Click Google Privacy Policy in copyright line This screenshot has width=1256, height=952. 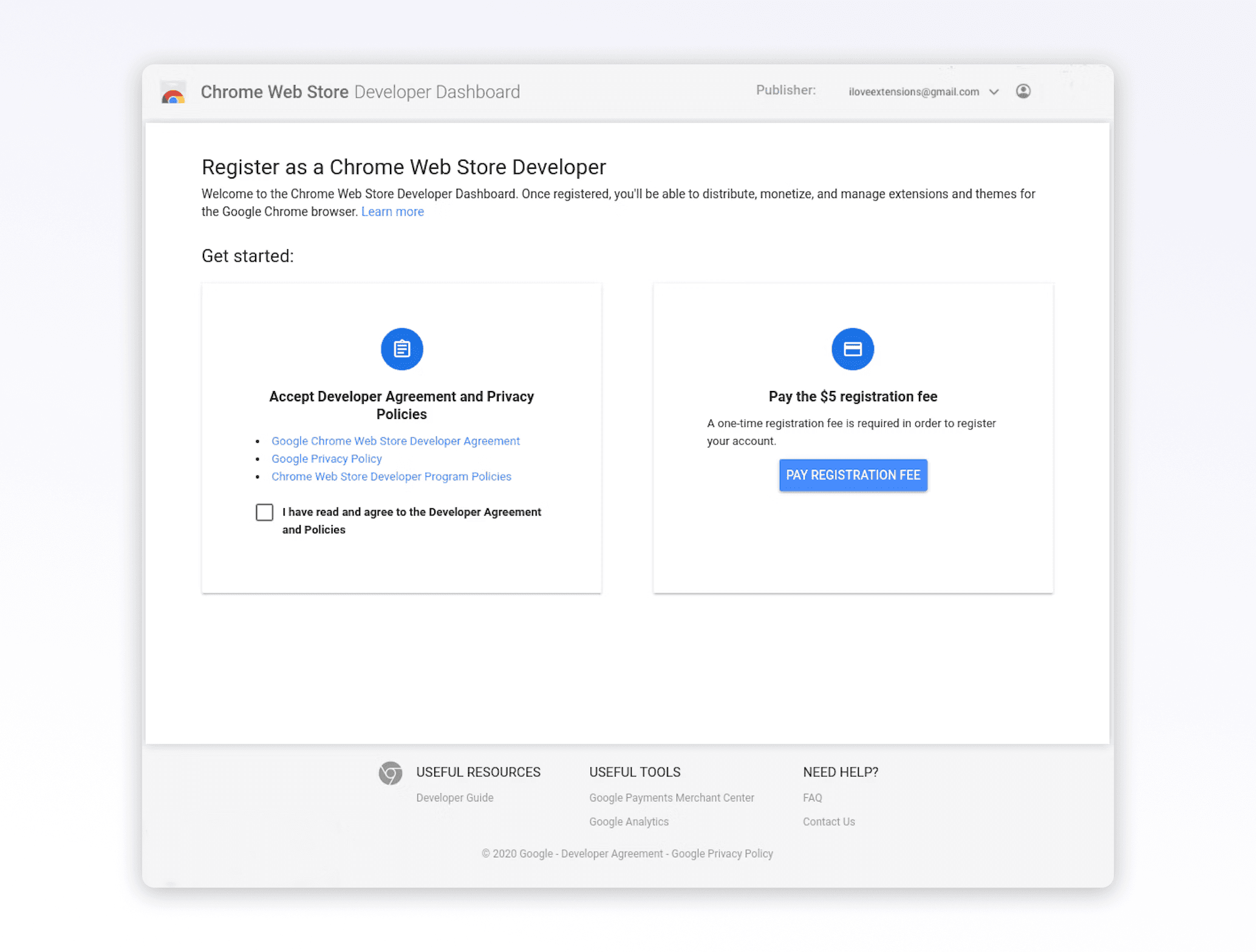click(722, 854)
